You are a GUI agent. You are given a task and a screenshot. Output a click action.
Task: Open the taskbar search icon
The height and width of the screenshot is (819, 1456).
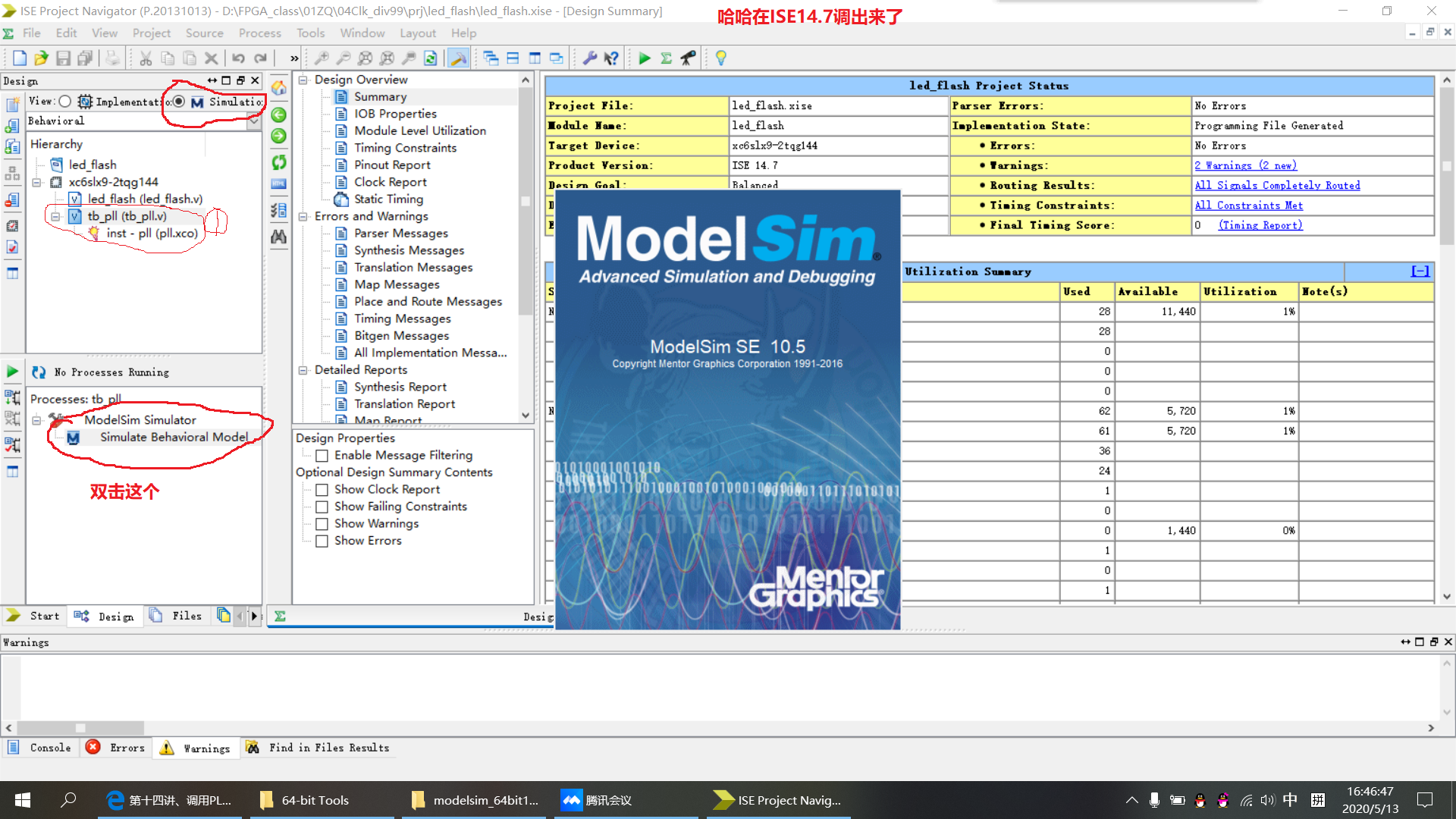point(68,800)
